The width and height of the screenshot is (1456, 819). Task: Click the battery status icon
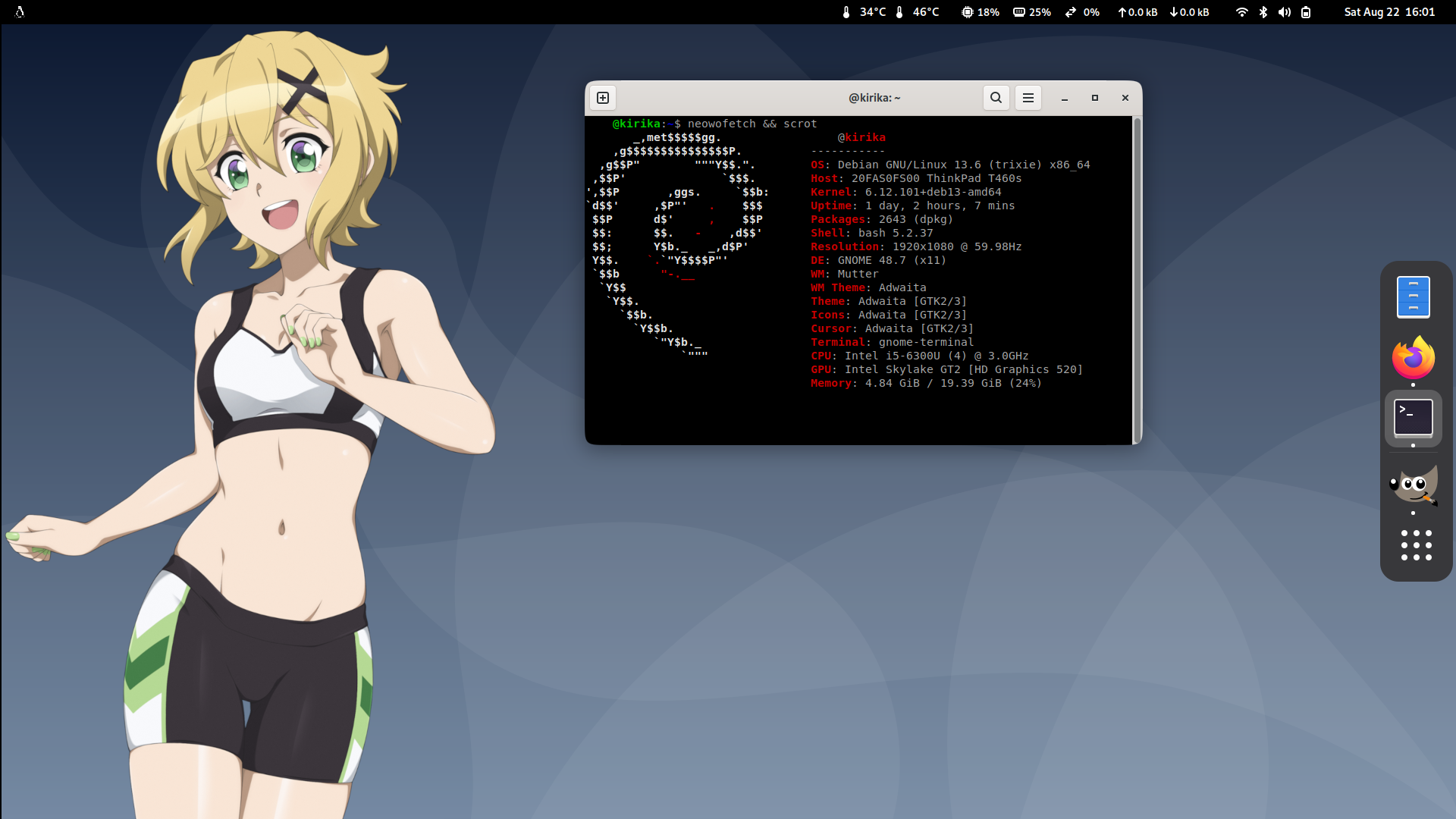1306,12
